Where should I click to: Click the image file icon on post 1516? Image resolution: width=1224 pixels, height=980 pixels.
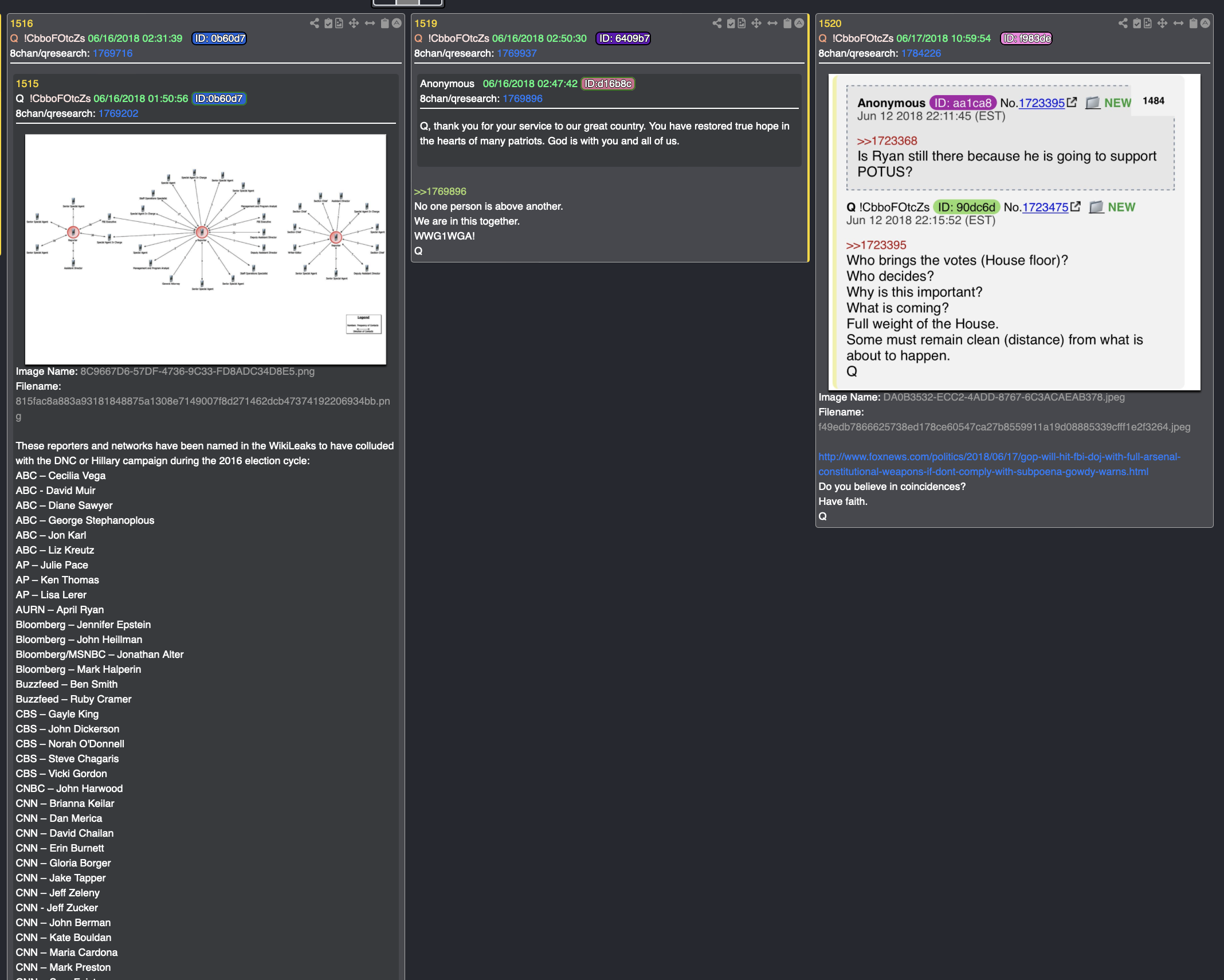(339, 23)
